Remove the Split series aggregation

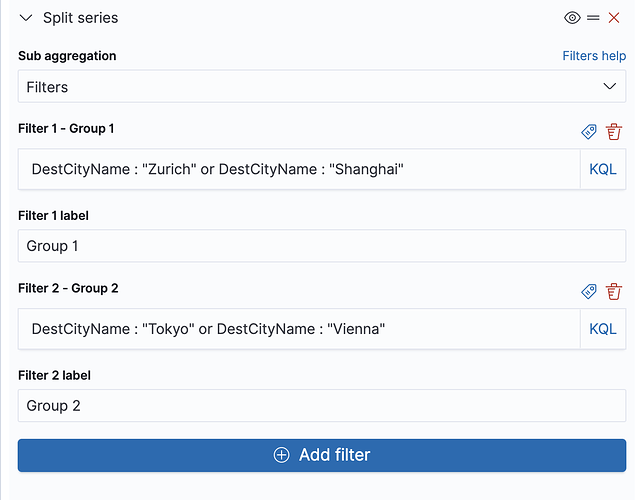pyautogui.click(x=614, y=18)
